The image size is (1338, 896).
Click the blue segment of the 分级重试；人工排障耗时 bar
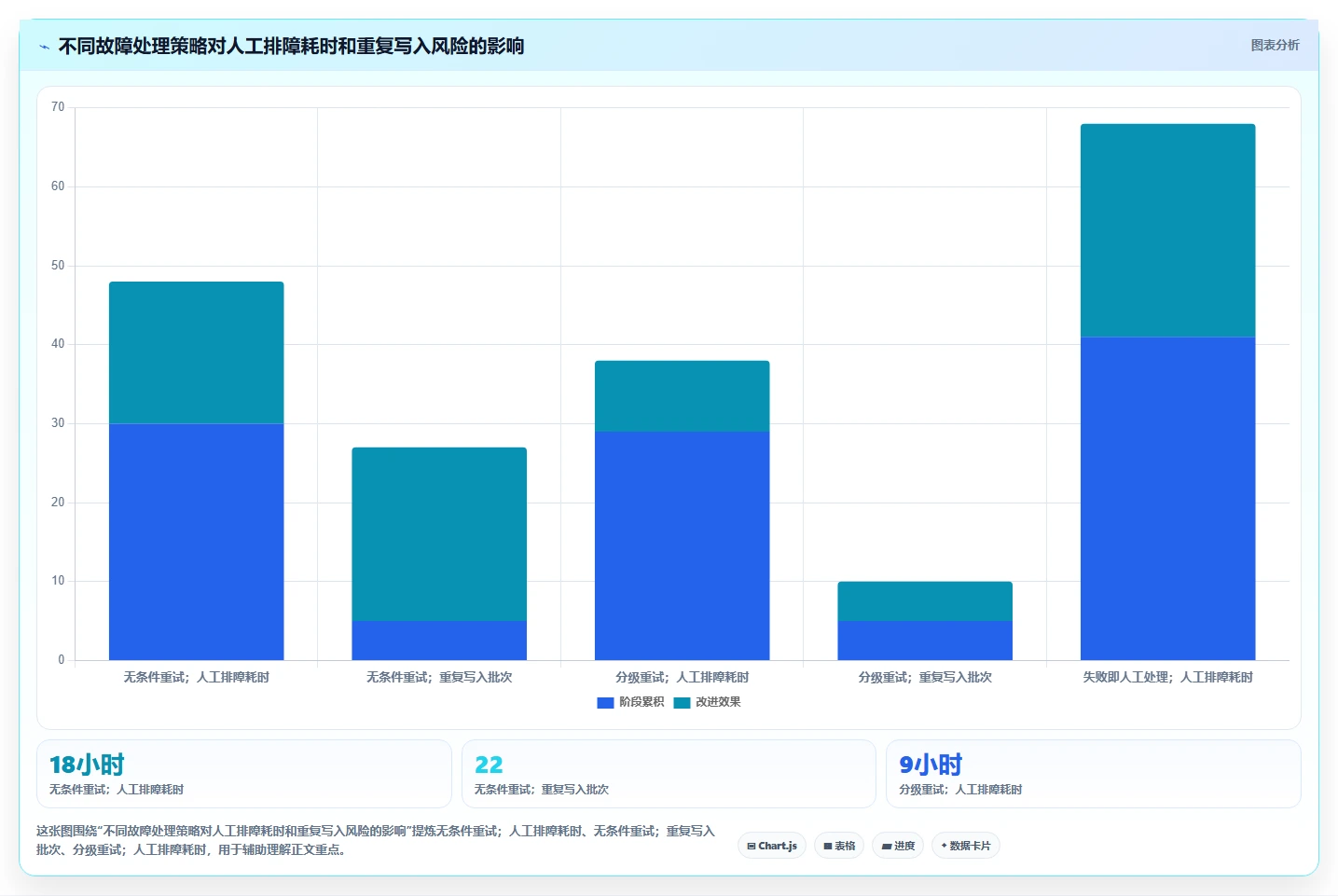(682, 545)
